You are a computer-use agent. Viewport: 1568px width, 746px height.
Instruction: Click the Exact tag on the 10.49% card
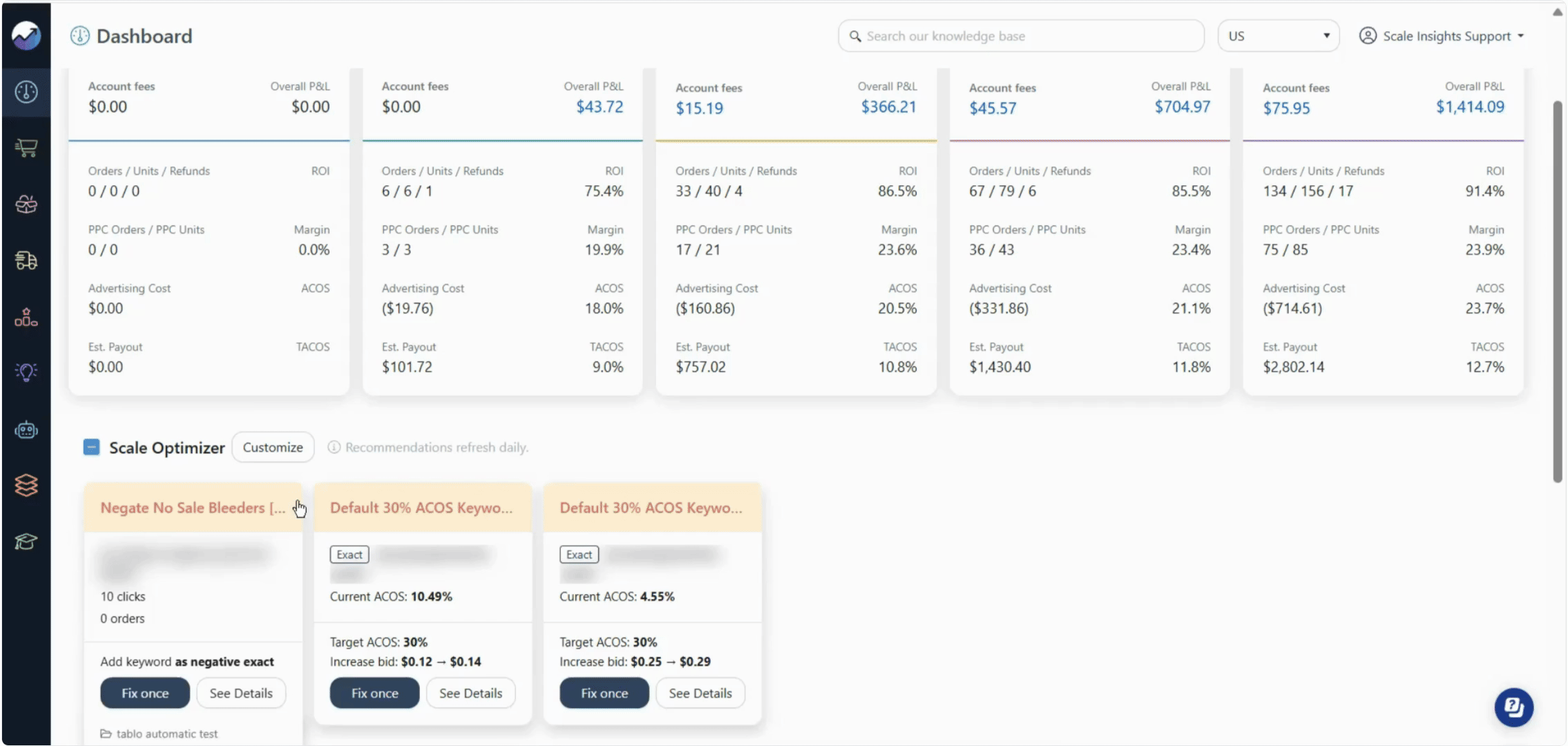click(x=350, y=555)
